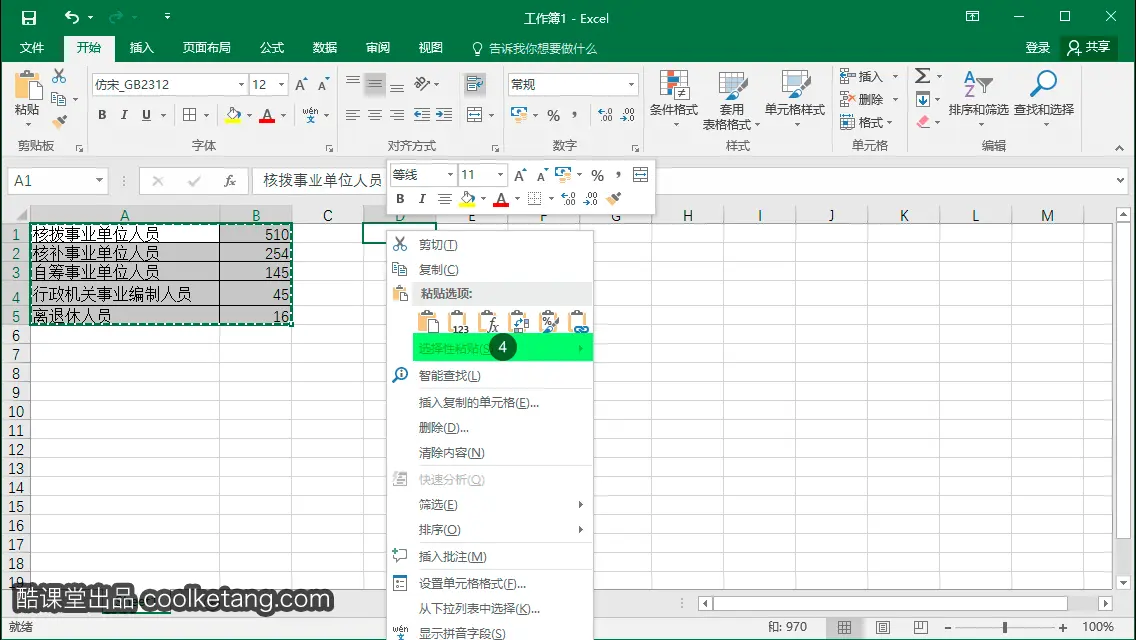1136x640 pixels.
Task: Open the ribbon font size dropdown
Action: pyautogui.click(x=281, y=85)
